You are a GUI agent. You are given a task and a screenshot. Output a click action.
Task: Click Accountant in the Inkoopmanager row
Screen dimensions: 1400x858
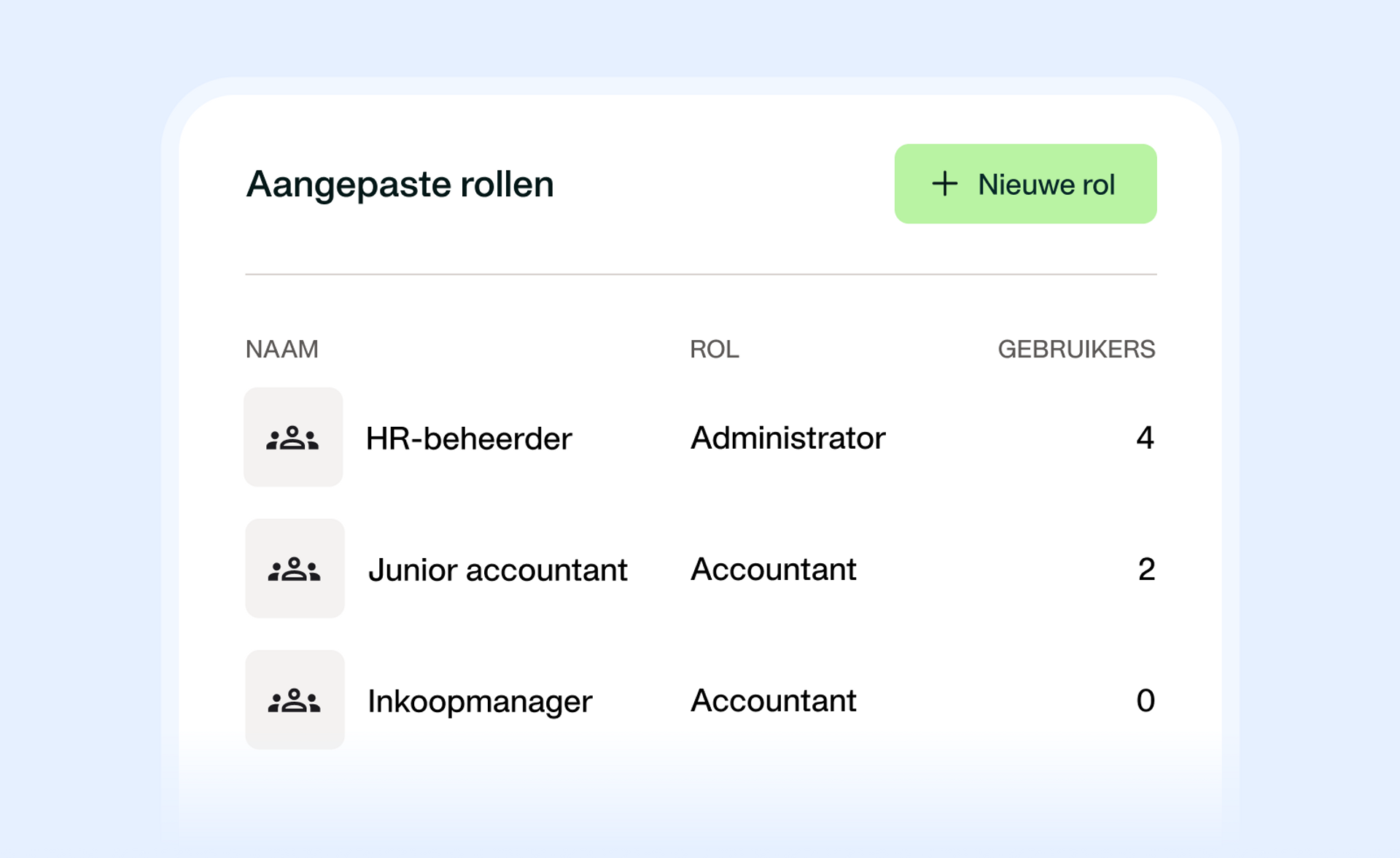coord(773,700)
